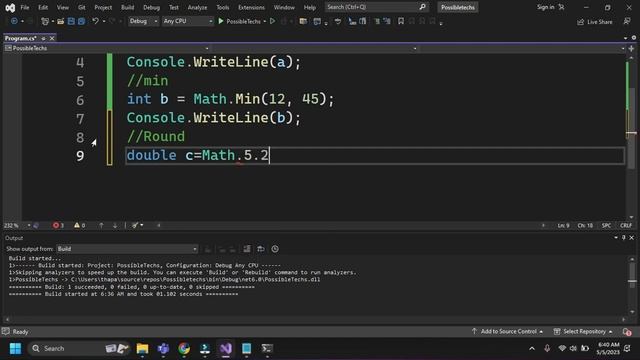The height and width of the screenshot is (360, 640).
Task: Close the Program.cs tab
Action: point(52,38)
